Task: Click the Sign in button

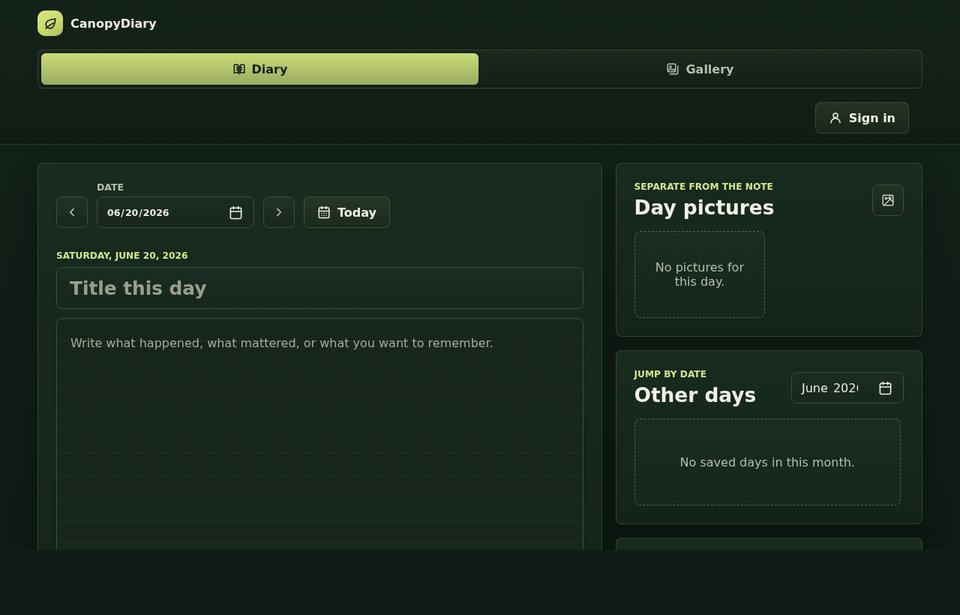Action: pyautogui.click(x=861, y=118)
